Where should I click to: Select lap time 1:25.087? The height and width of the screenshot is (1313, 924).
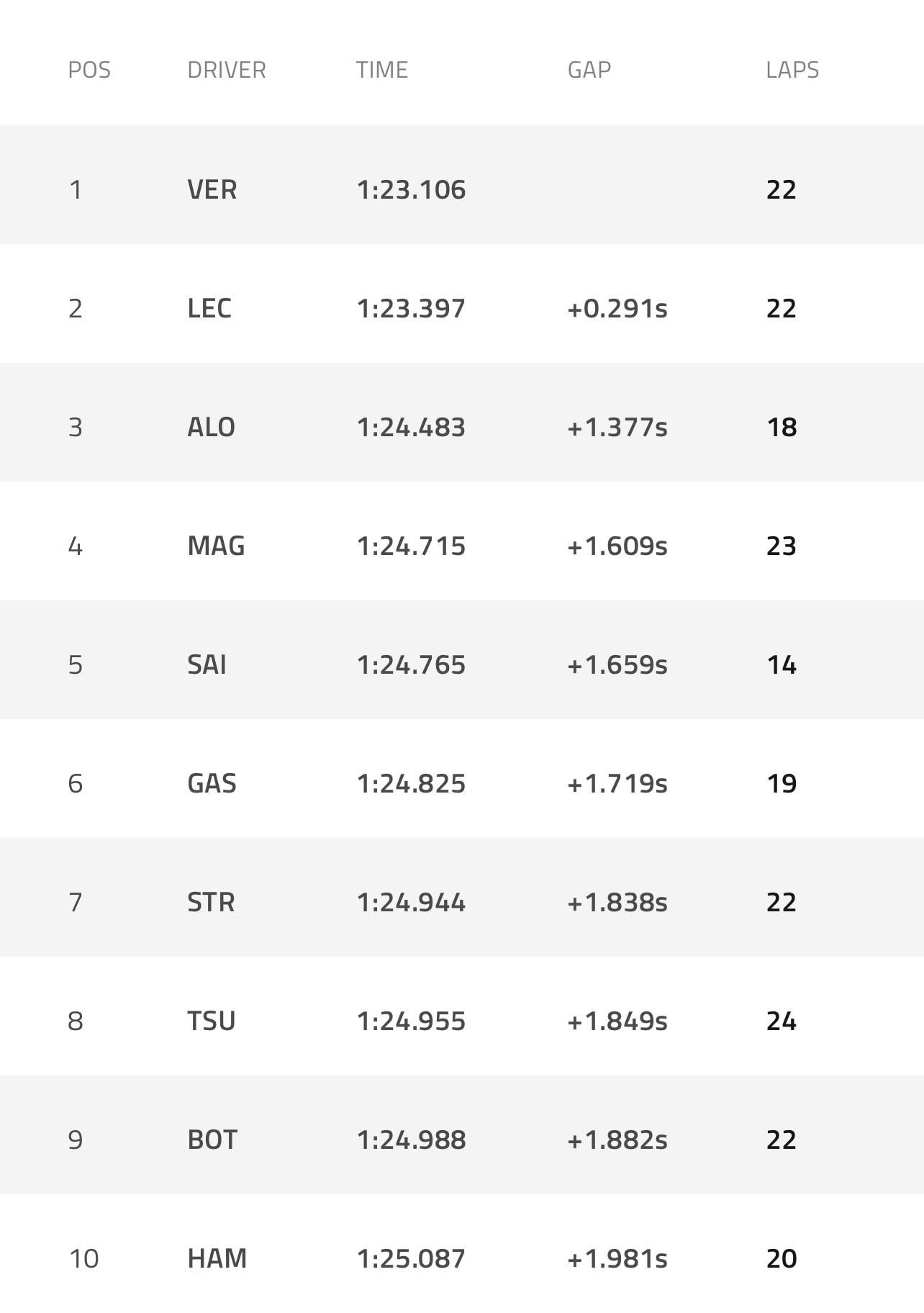pos(411,1258)
